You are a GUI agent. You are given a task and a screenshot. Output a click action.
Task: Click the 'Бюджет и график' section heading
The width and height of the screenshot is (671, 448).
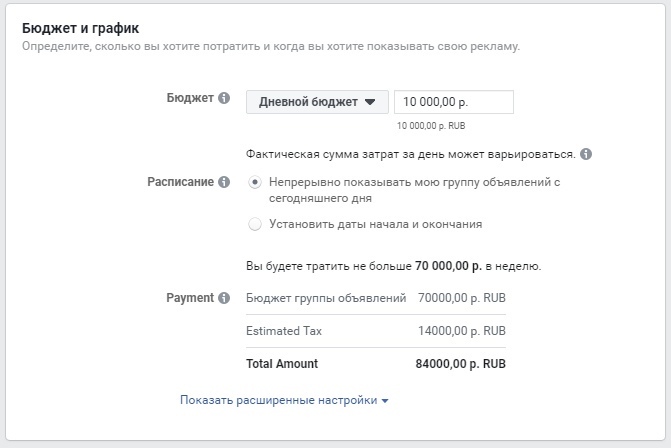coord(80,28)
